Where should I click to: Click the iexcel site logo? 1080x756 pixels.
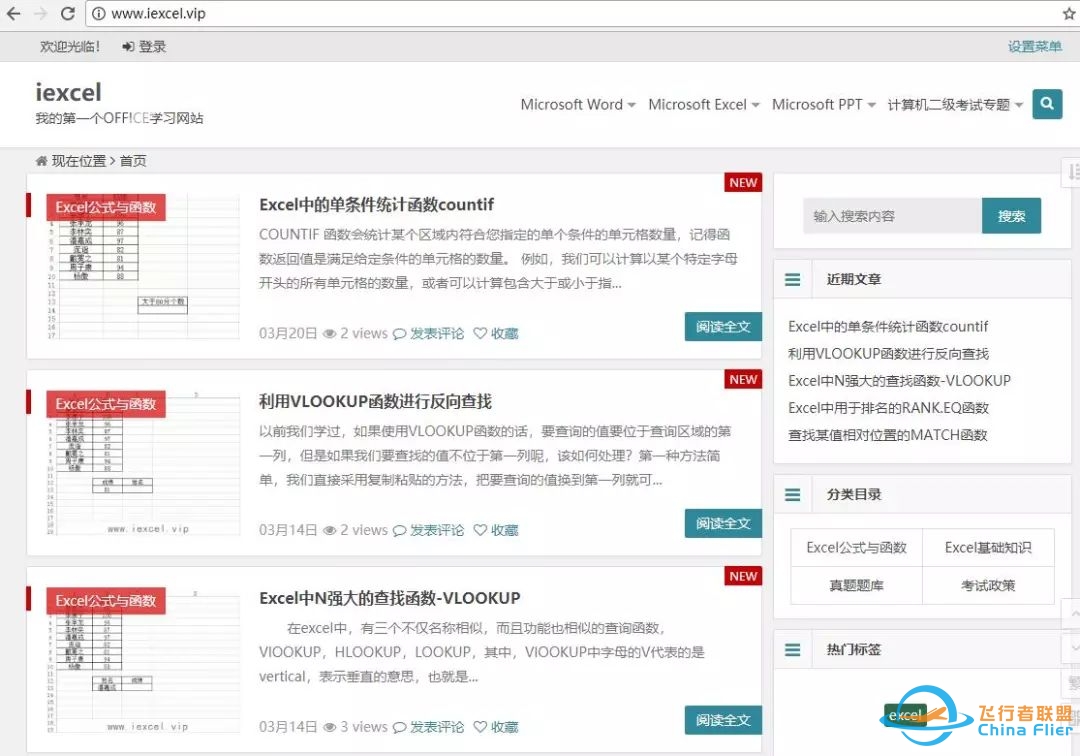(x=68, y=92)
